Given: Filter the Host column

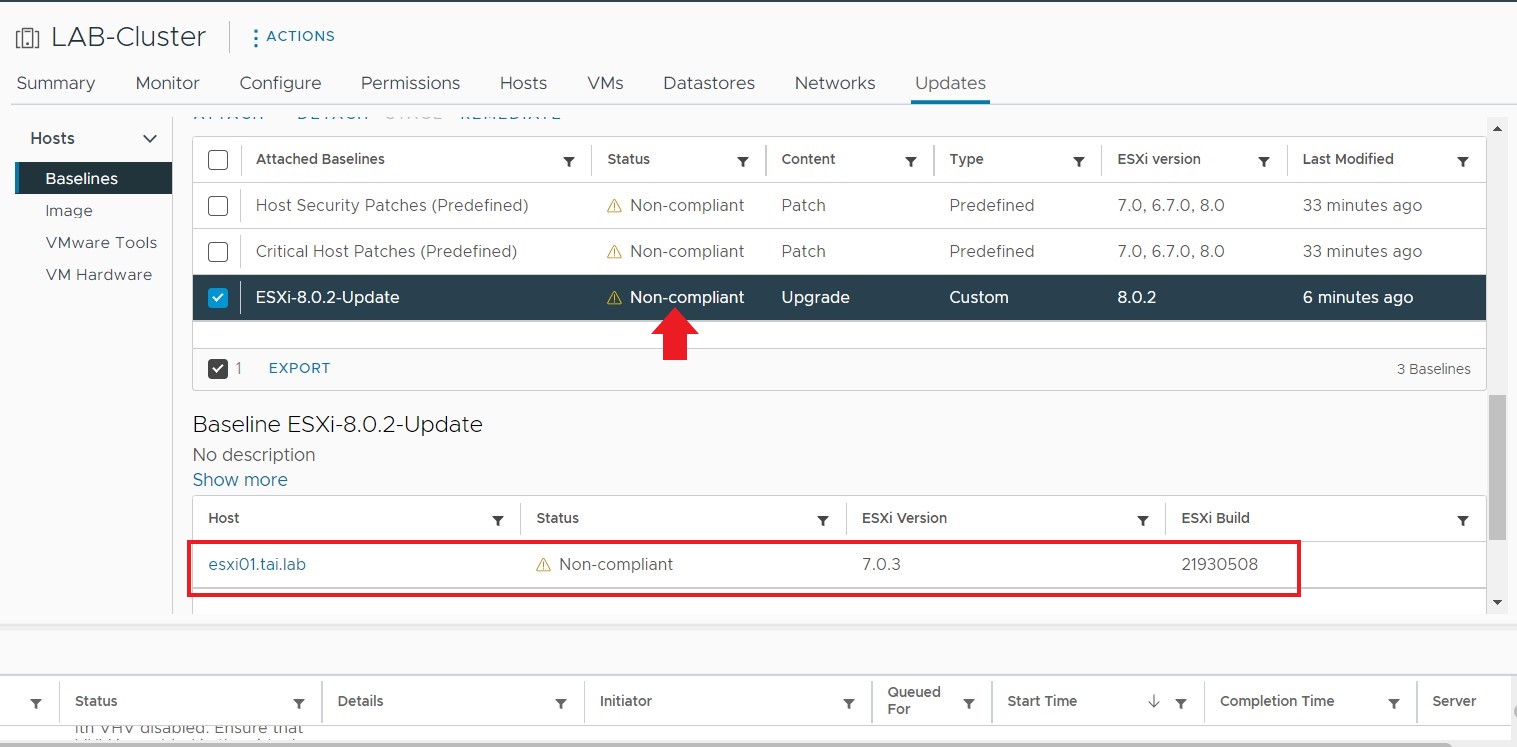Looking at the screenshot, I should pyautogui.click(x=498, y=520).
